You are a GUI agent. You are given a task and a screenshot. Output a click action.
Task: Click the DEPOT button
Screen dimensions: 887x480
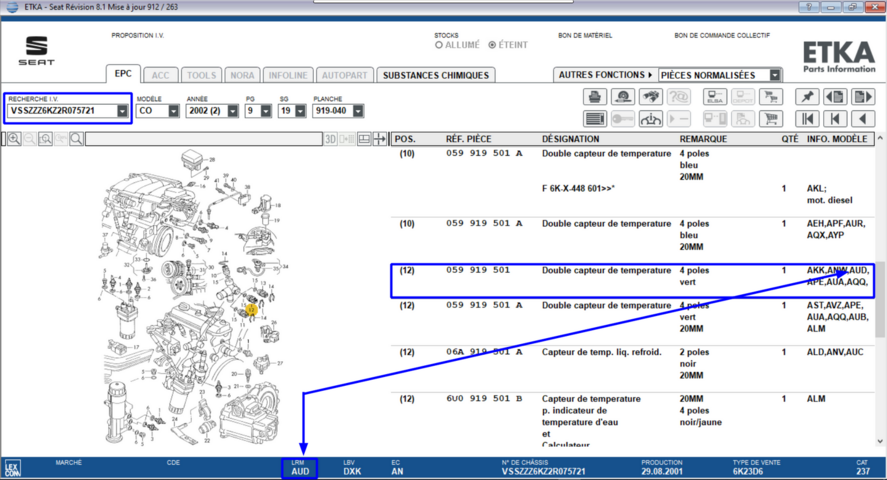[743, 97]
